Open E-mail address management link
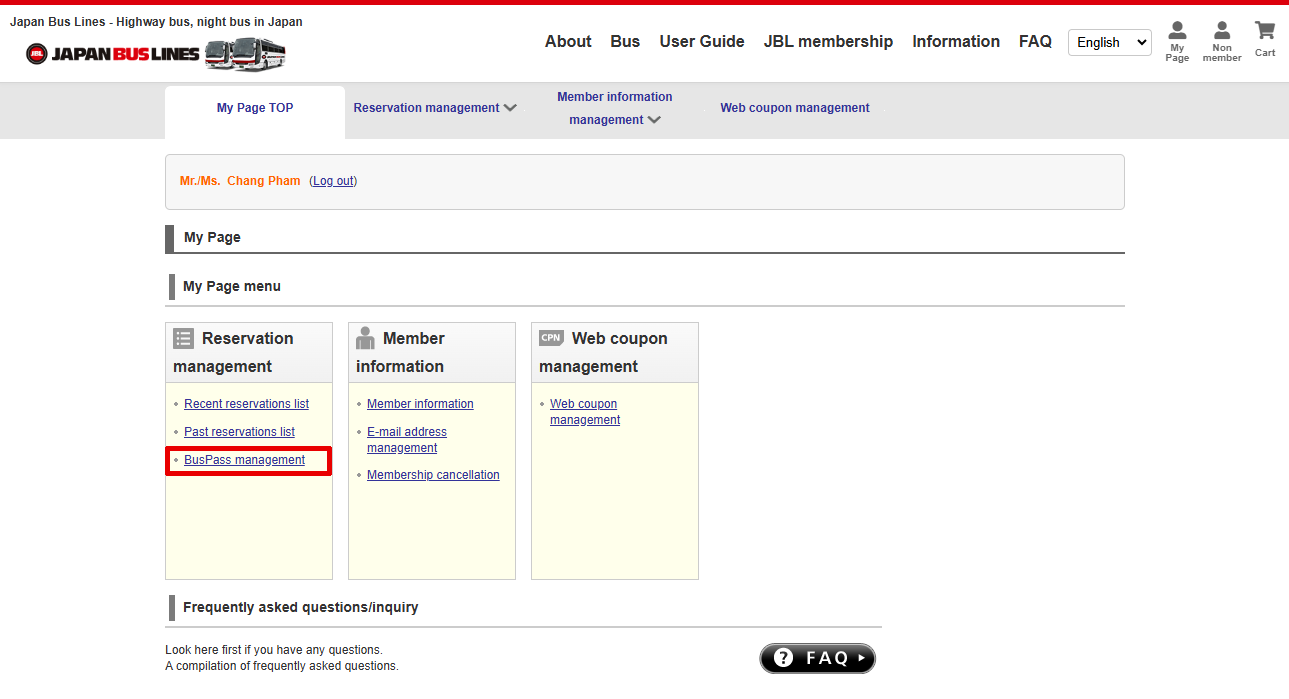This screenshot has height=699, width=1289. pos(406,440)
